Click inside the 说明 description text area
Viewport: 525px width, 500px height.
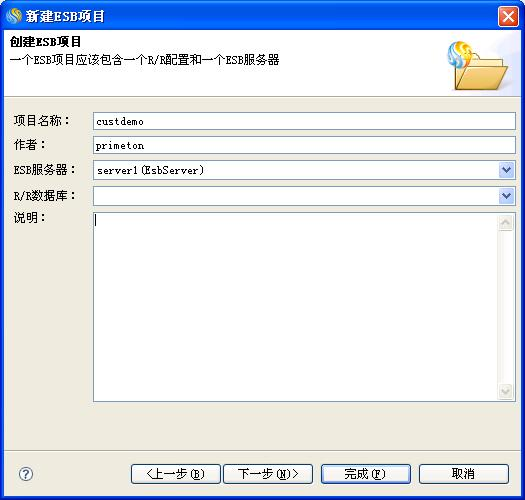(296, 307)
